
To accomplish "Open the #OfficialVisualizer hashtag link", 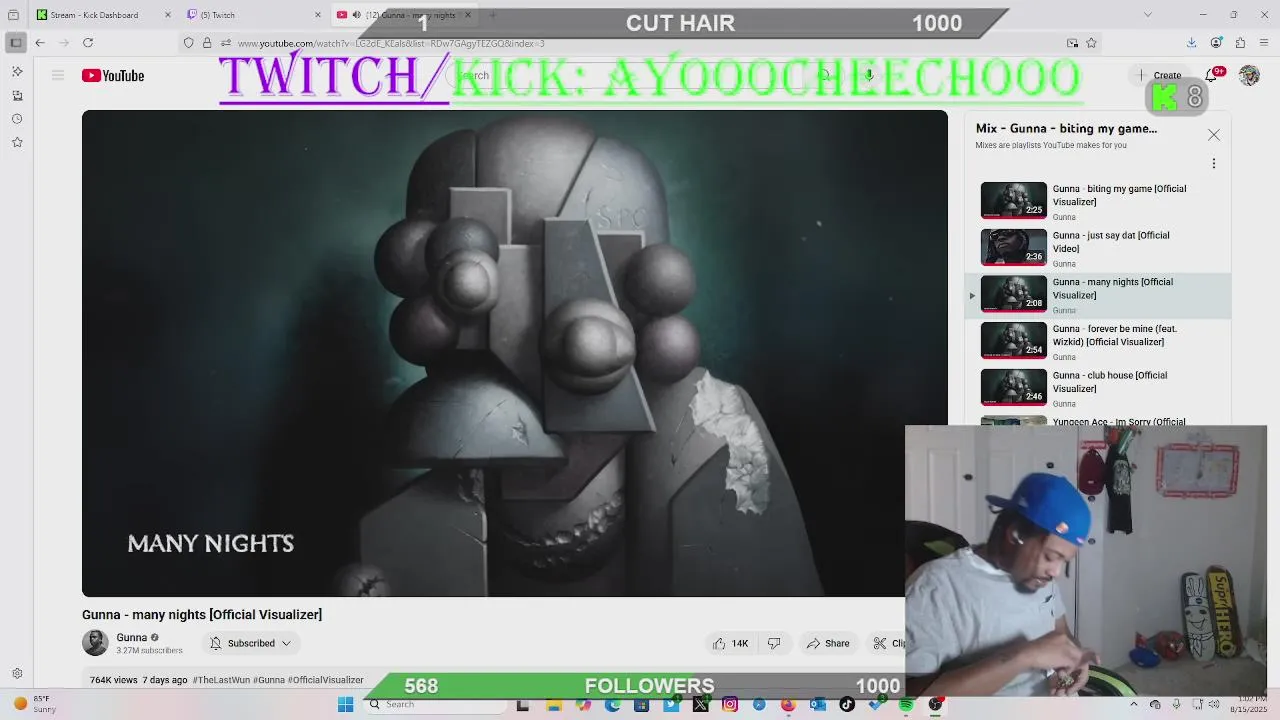I will point(326,680).
